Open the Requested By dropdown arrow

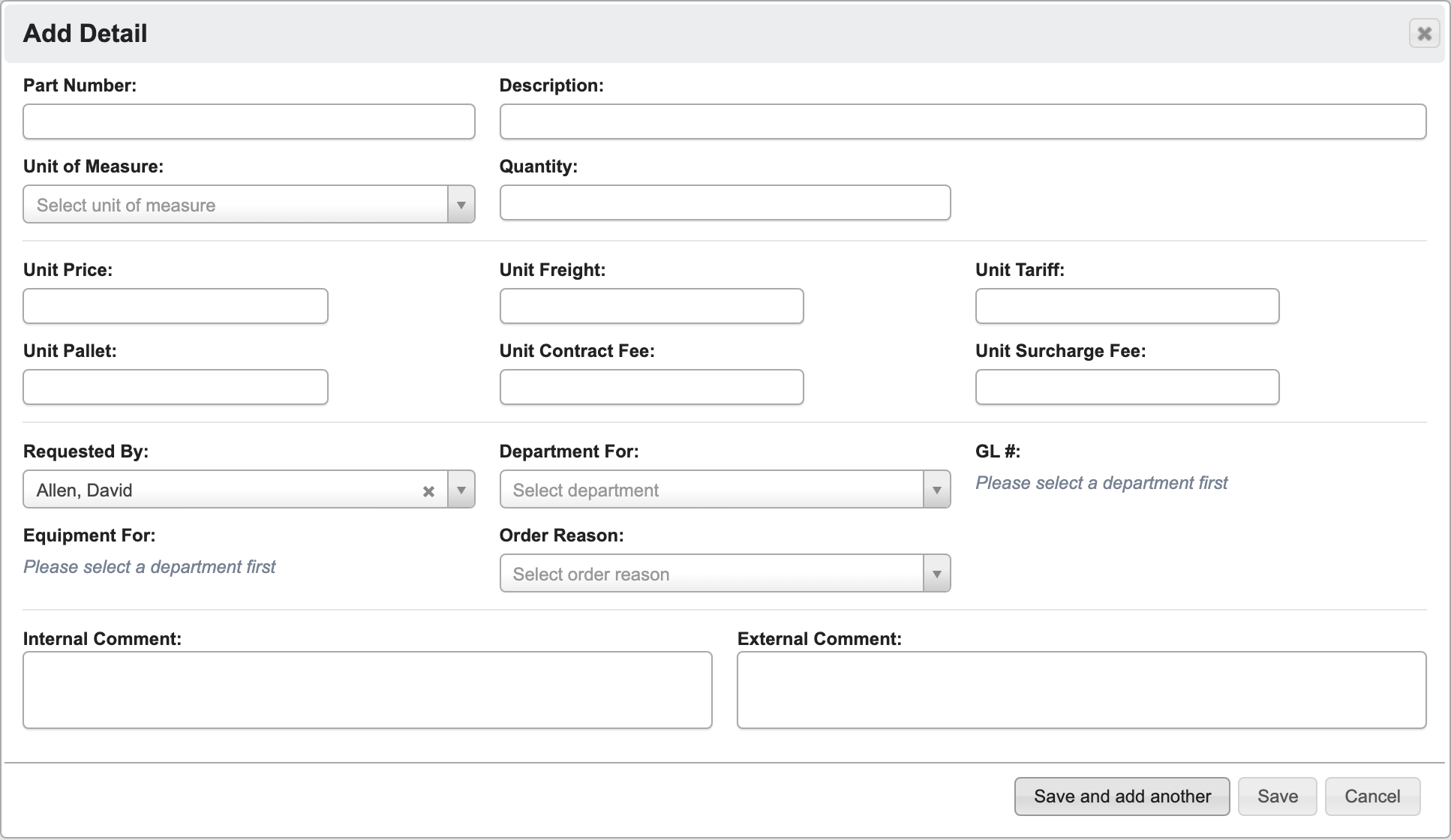pos(461,490)
